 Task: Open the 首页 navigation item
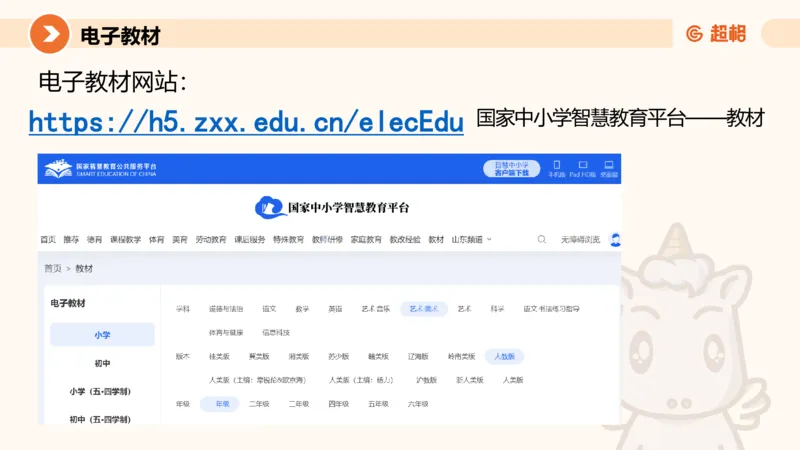click(x=48, y=239)
